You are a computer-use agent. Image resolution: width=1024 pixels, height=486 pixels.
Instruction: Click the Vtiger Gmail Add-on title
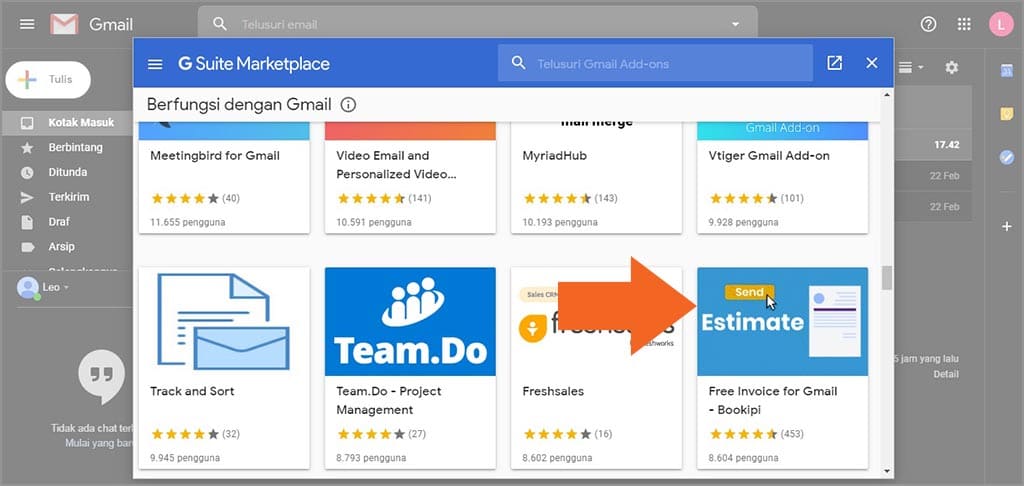(769, 155)
